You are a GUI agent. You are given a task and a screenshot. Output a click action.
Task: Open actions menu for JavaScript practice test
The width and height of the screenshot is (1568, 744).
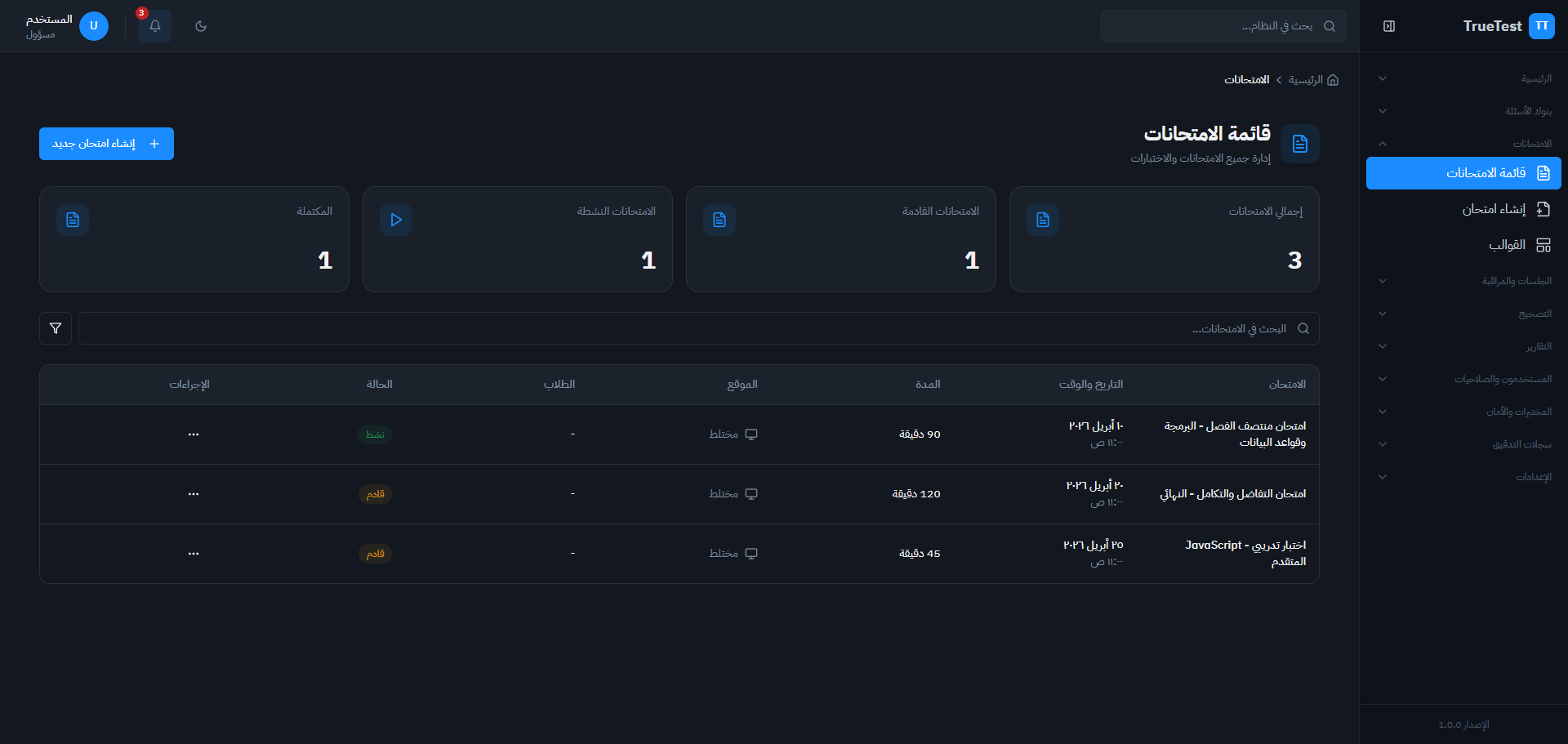pos(194,554)
